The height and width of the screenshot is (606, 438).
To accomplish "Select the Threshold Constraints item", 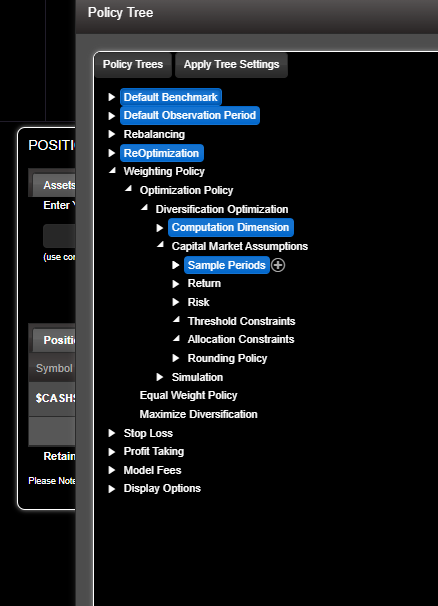I will pos(241,321).
